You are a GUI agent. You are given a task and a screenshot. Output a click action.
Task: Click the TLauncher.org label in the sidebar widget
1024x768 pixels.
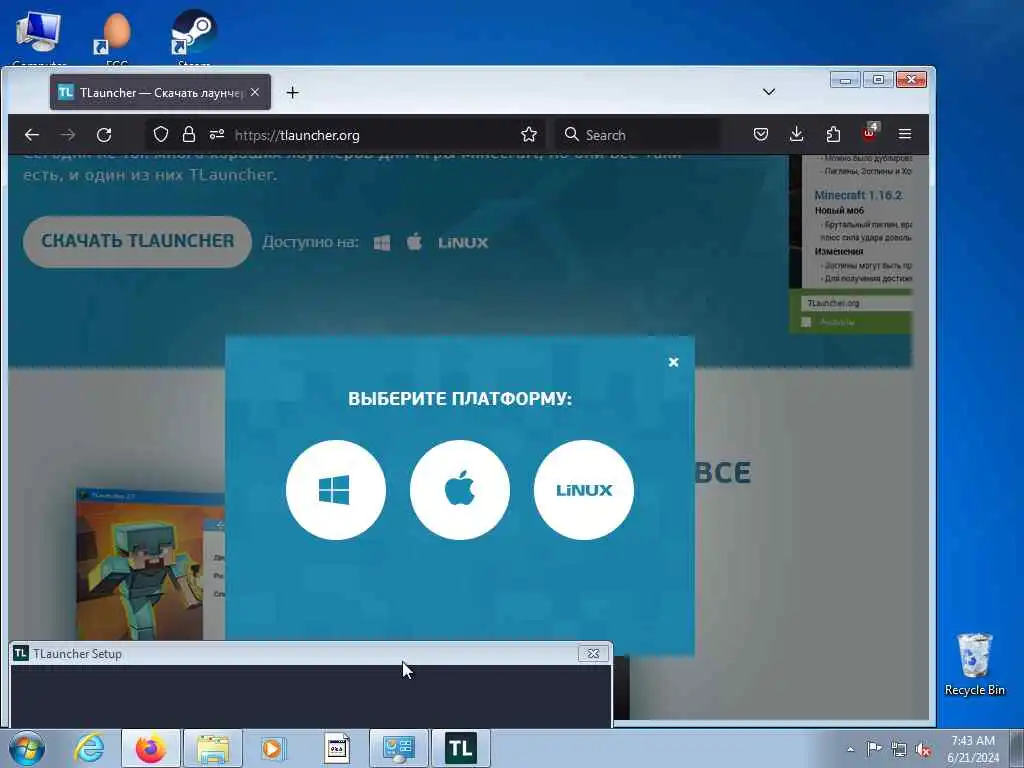(x=833, y=303)
